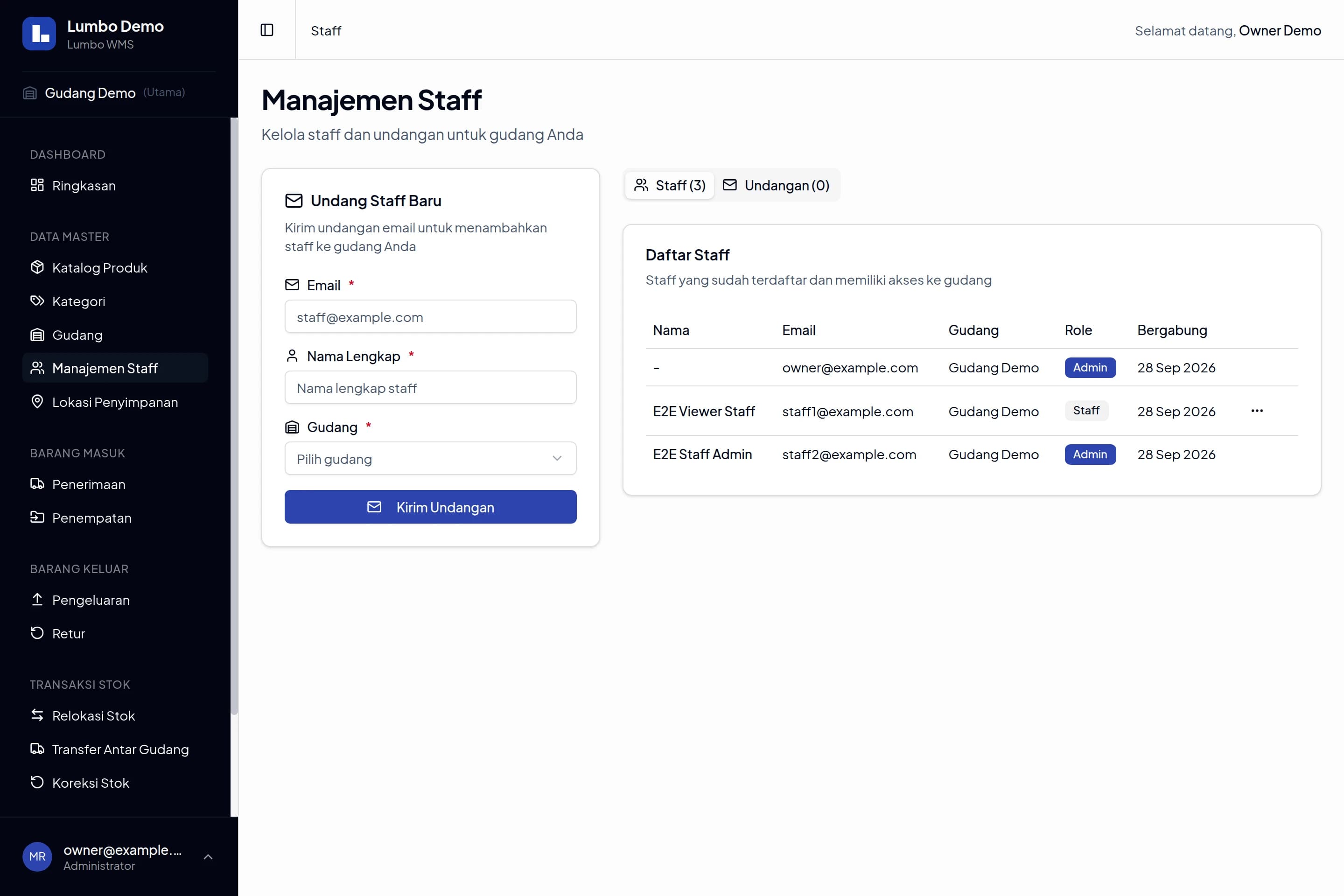Click Staff breadcrumb in top bar

[326, 30]
